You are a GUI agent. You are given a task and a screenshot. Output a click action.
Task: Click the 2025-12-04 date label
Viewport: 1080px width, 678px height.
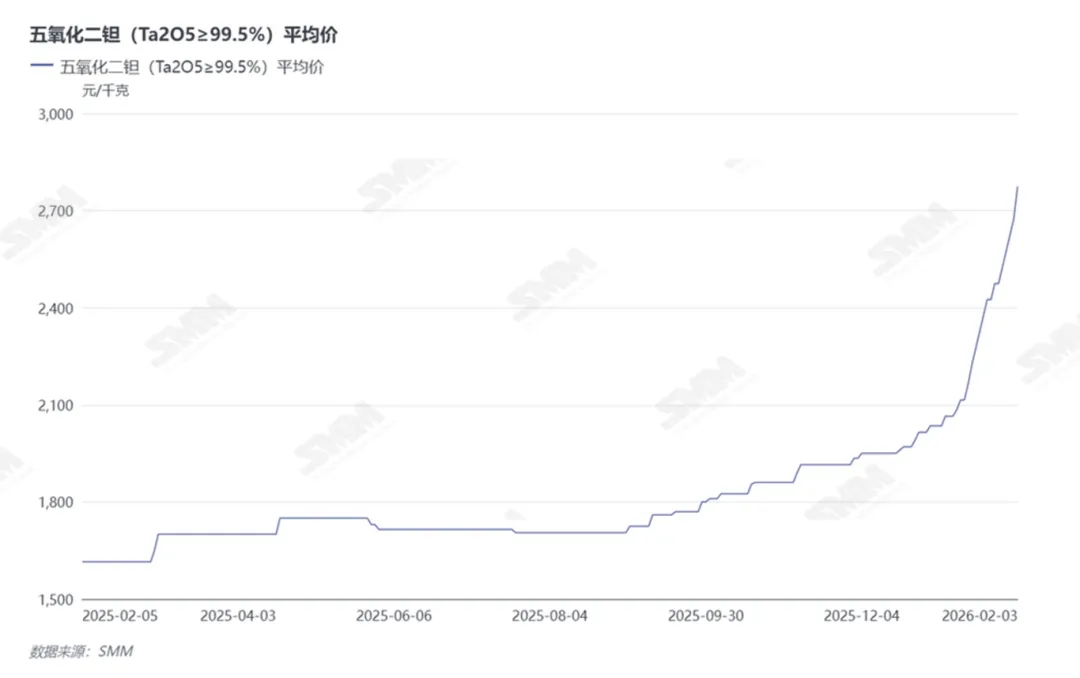pyautogui.click(x=862, y=616)
